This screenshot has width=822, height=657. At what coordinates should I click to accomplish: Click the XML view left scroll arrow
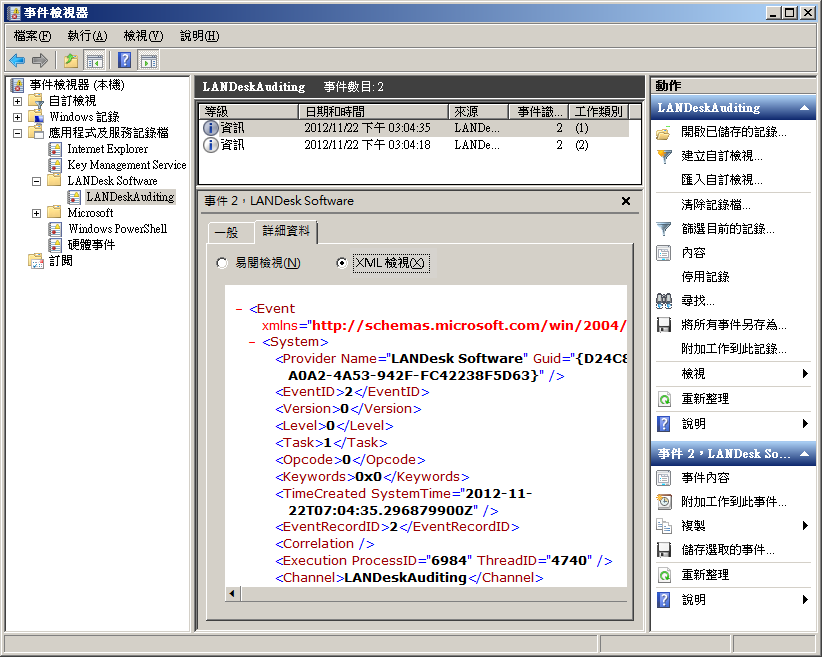pos(232,594)
